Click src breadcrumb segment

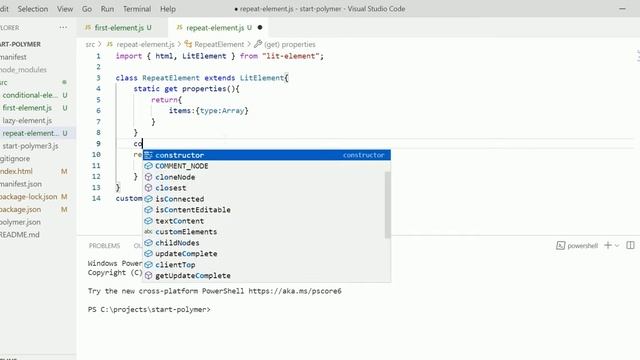pyautogui.click(x=90, y=44)
